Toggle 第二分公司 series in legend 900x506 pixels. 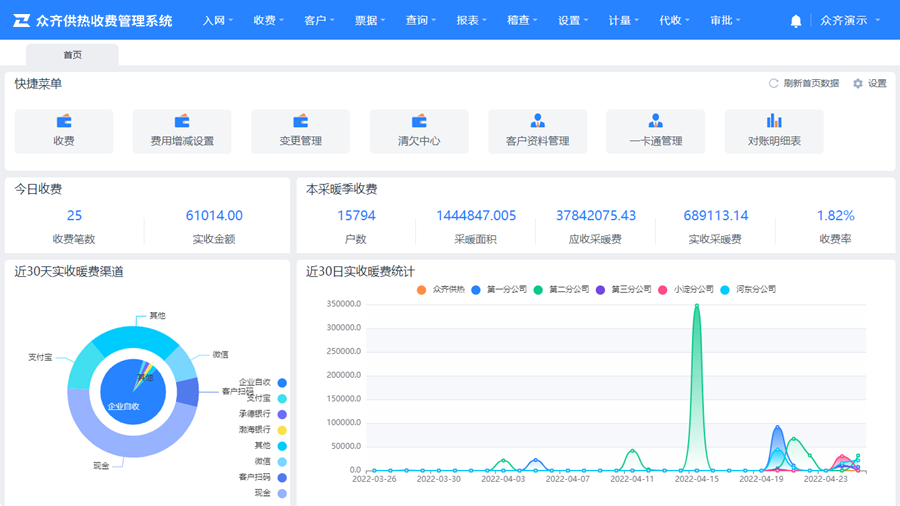tap(561, 290)
